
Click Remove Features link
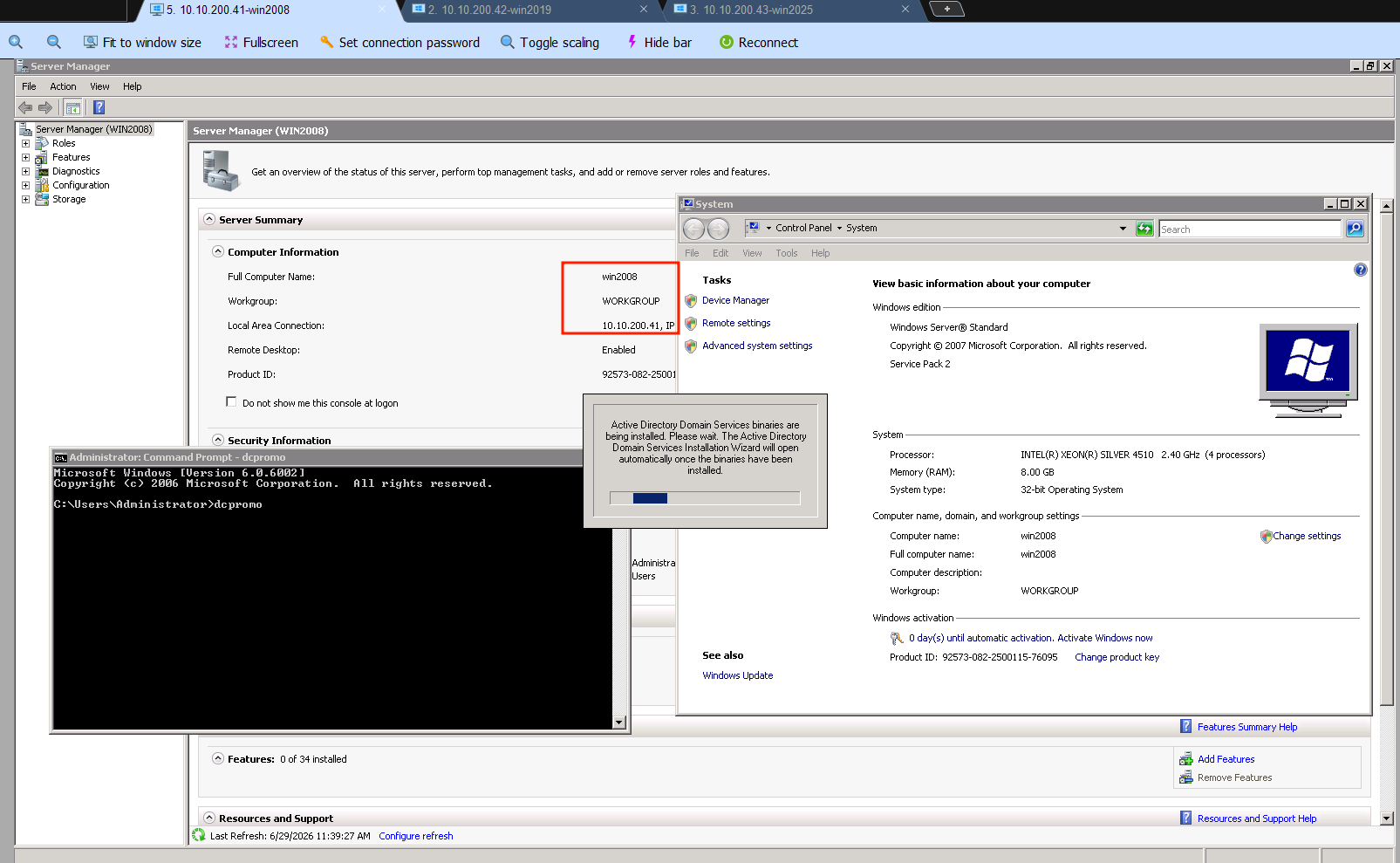tap(1234, 777)
